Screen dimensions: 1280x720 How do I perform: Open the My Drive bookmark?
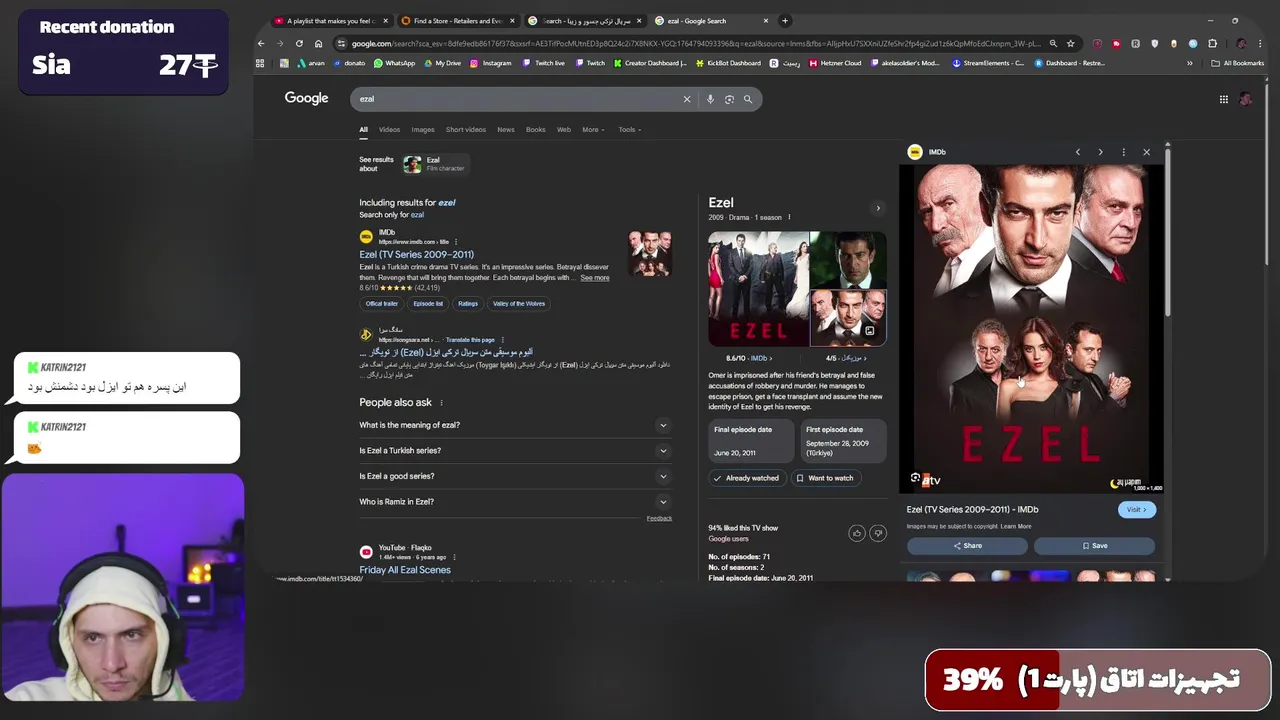[x=443, y=63]
